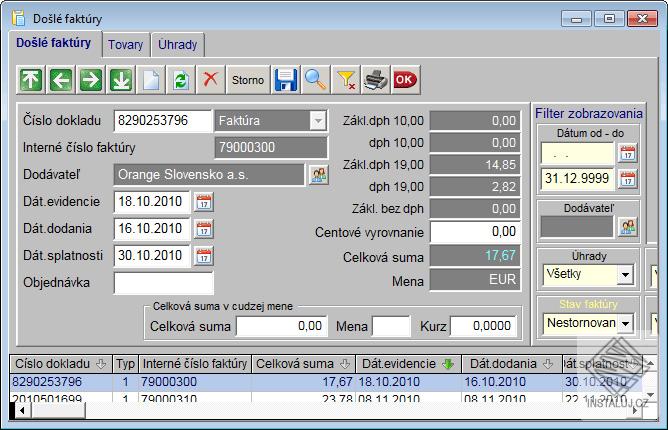Go to first record arrow icon
Image resolution: width=668 pixels, height=430 pixels.
click(32, 78)
